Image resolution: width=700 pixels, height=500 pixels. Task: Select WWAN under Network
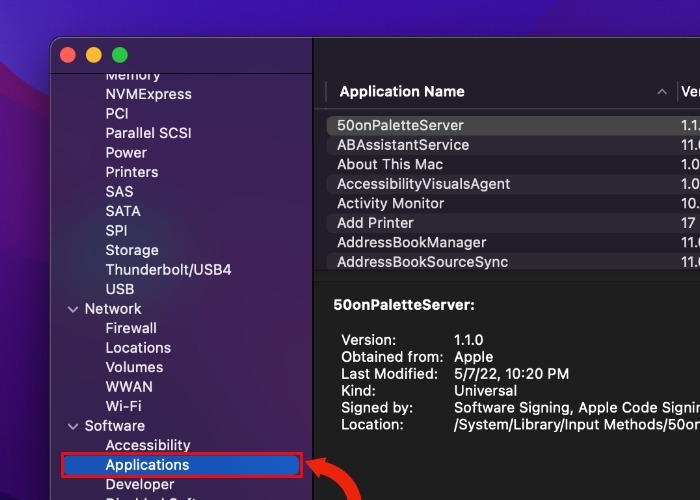(129, 387)
